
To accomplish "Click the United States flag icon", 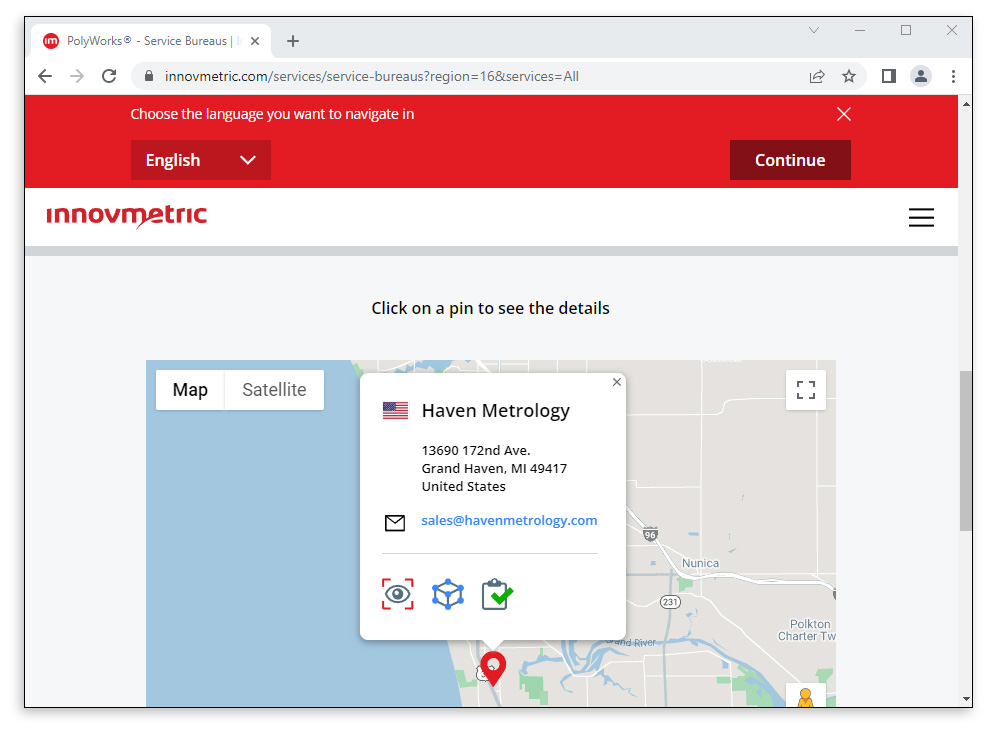I will [395, 411].
